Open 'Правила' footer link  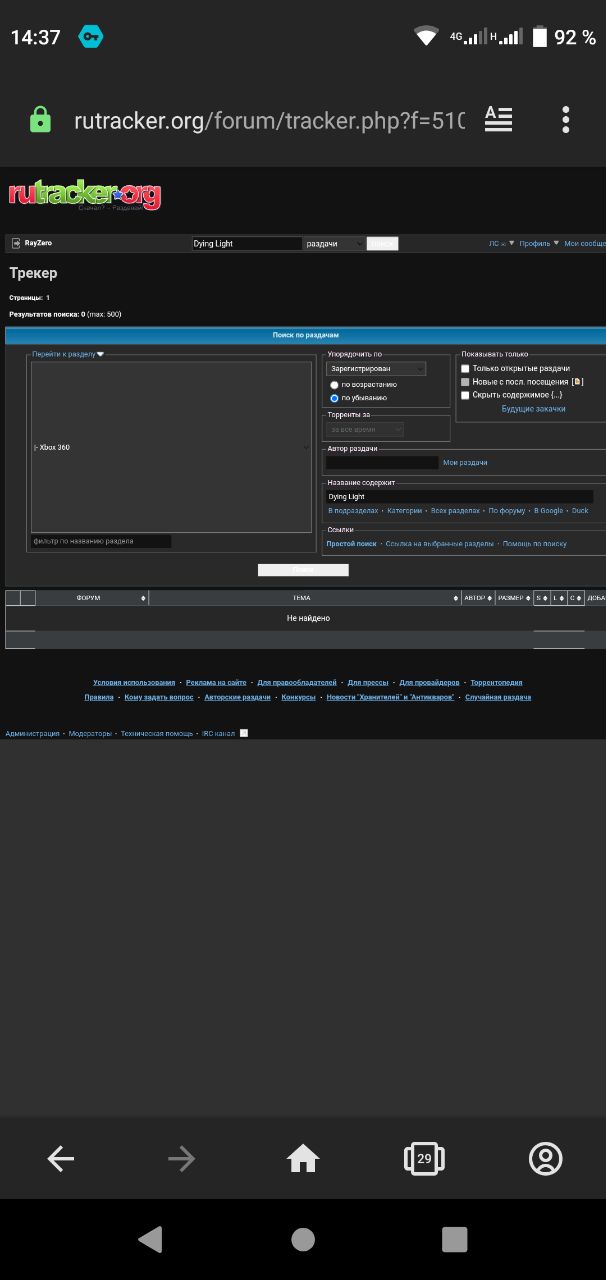[x=99, y=697]
